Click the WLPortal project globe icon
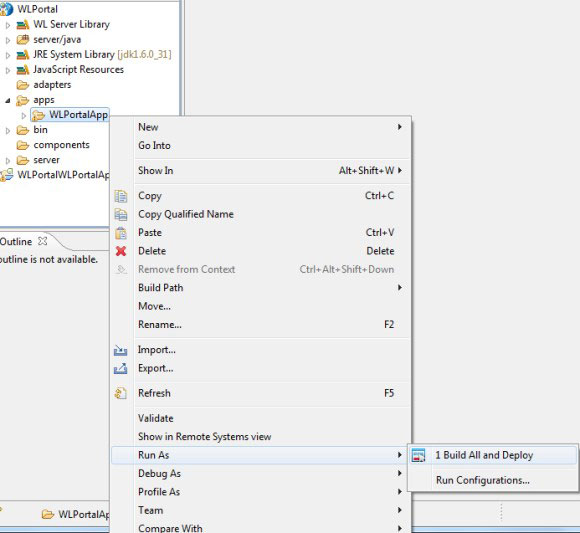 (6, 9)
